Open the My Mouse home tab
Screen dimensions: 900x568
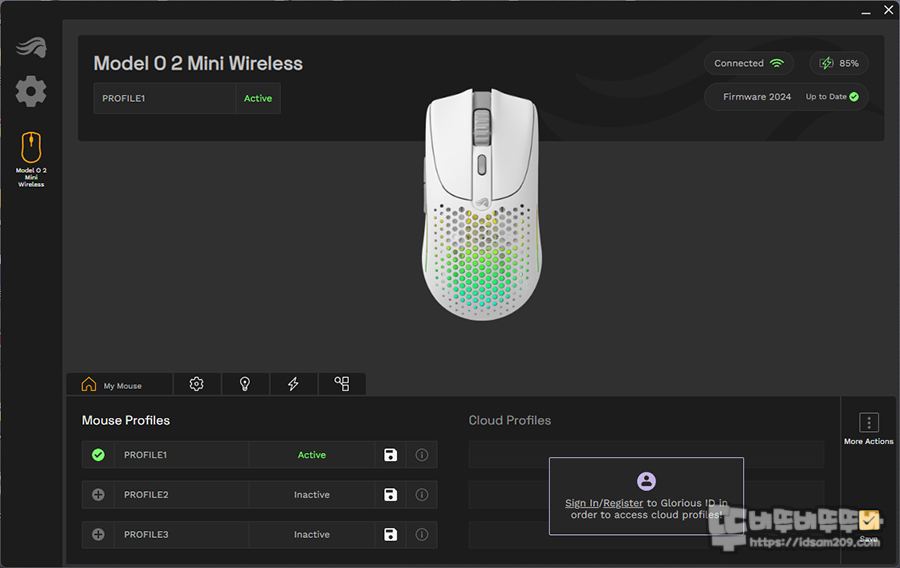(x=119, y=384)
